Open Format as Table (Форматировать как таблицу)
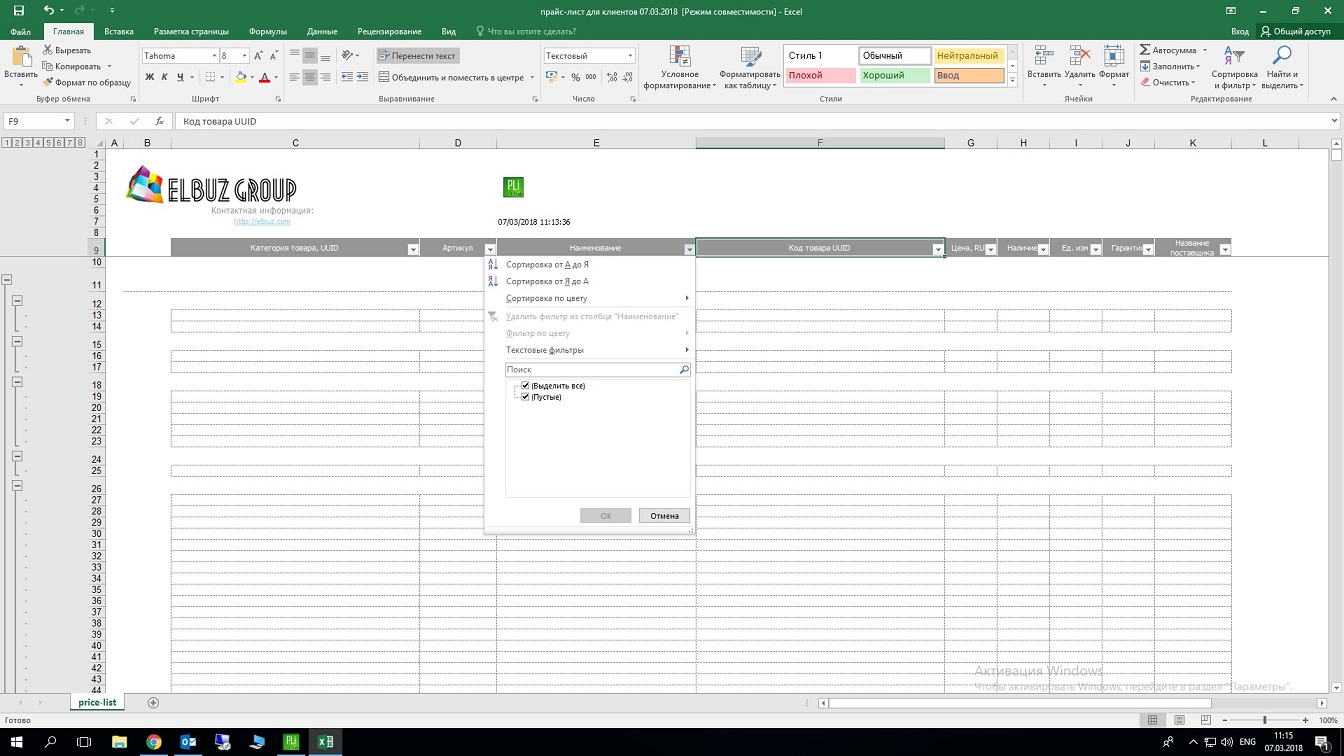Screen dimensions: 1344x756 tap(750, 68)
